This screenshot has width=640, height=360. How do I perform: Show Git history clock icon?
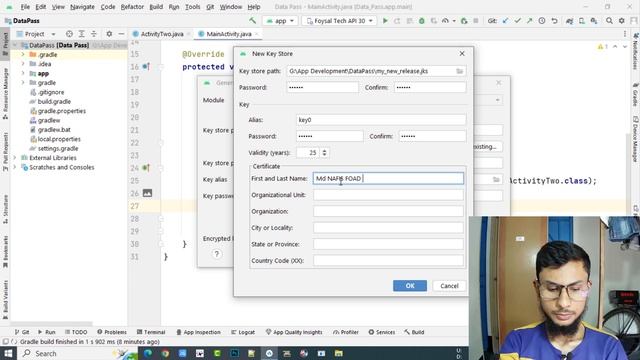click(x=542, y=20)
